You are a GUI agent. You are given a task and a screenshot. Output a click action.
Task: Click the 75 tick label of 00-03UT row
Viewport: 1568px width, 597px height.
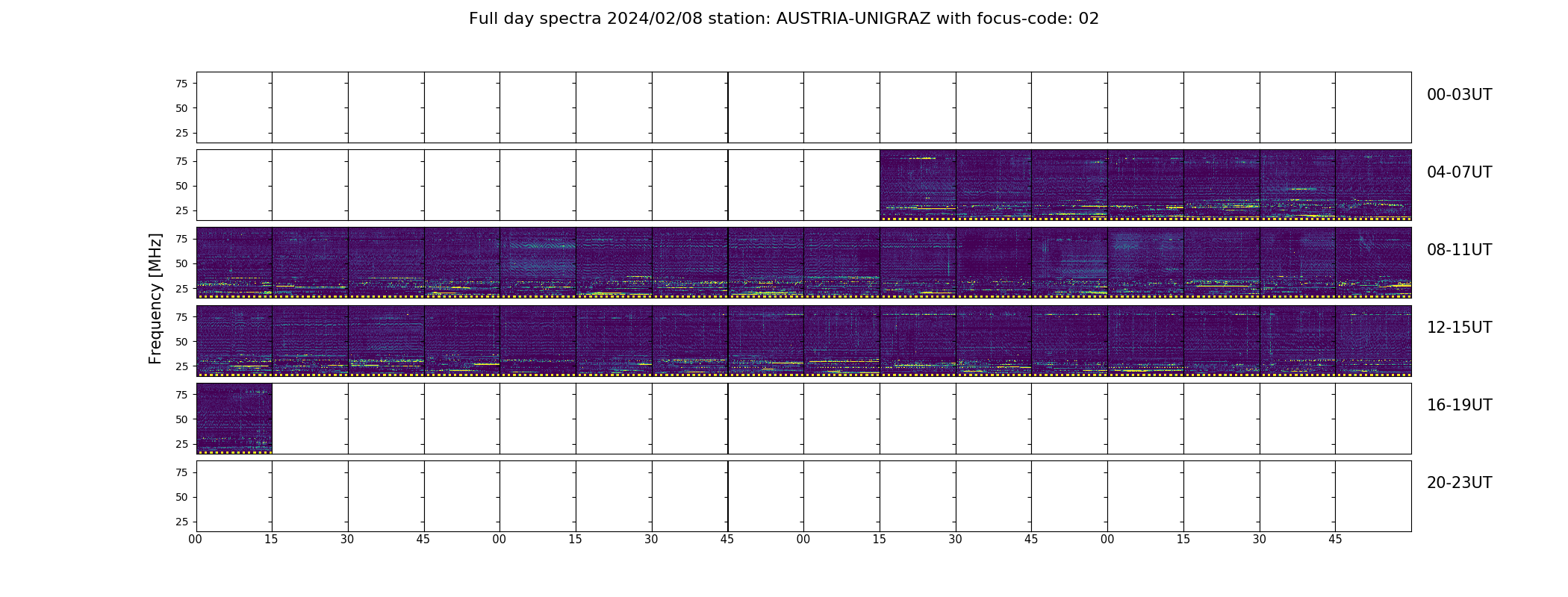click(x=181, y=84)
